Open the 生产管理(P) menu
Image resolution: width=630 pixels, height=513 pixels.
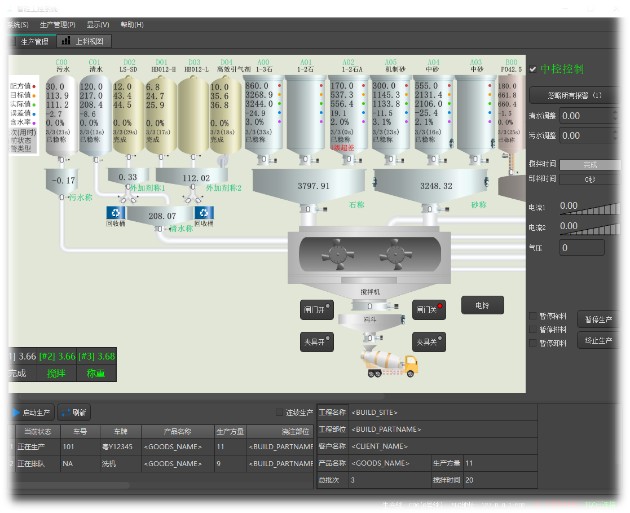57,24
